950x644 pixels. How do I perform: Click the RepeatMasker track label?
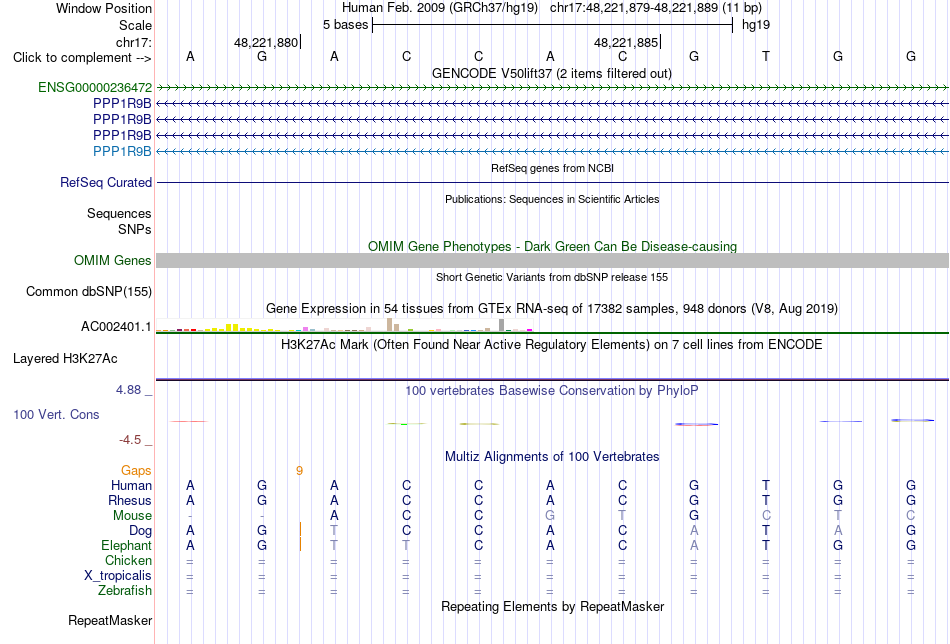coord(110,621)
